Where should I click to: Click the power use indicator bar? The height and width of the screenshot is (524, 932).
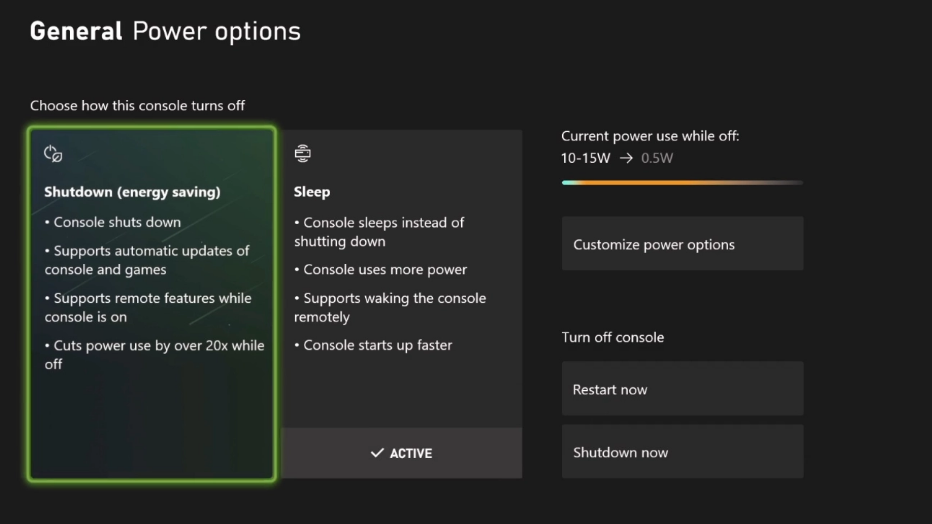[x=682, y=182]
